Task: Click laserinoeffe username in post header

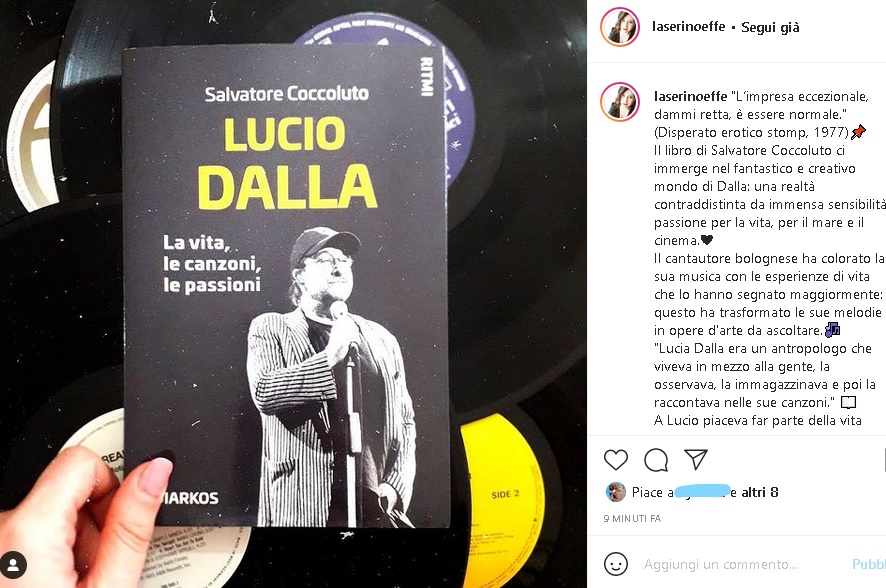Action: [688, 27]
